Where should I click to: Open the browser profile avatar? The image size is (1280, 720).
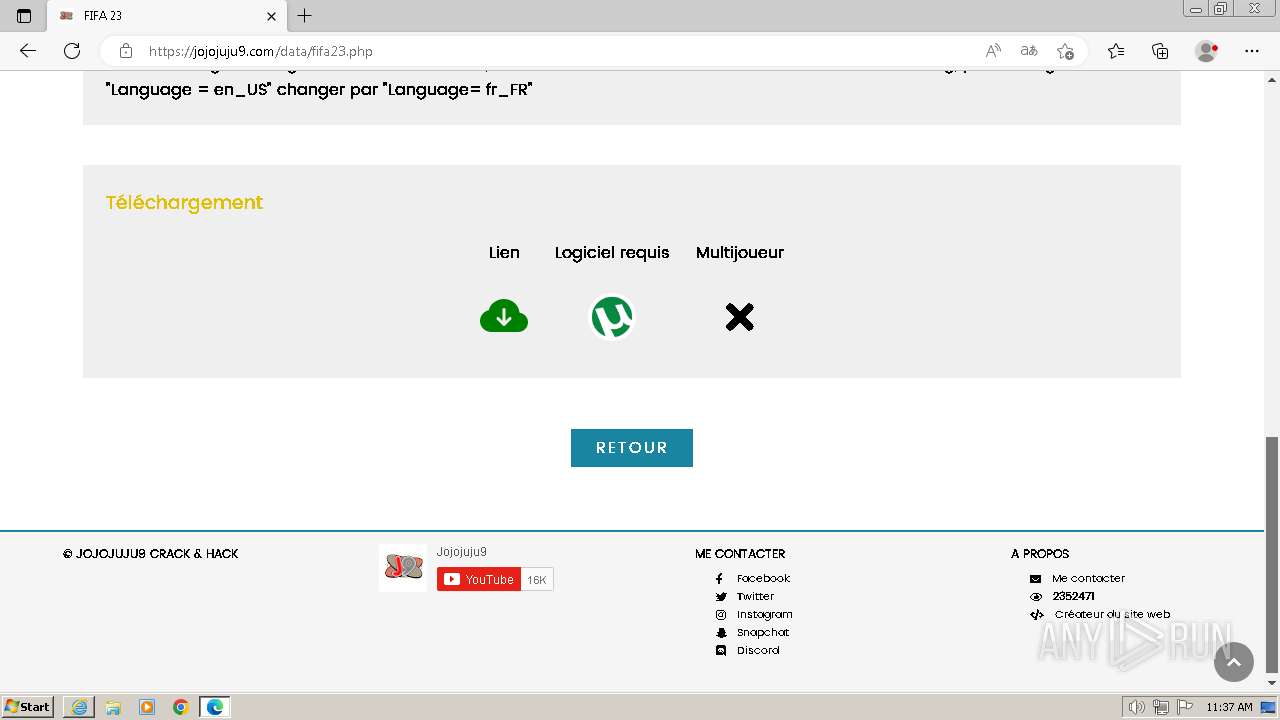tap(1206, 51)
